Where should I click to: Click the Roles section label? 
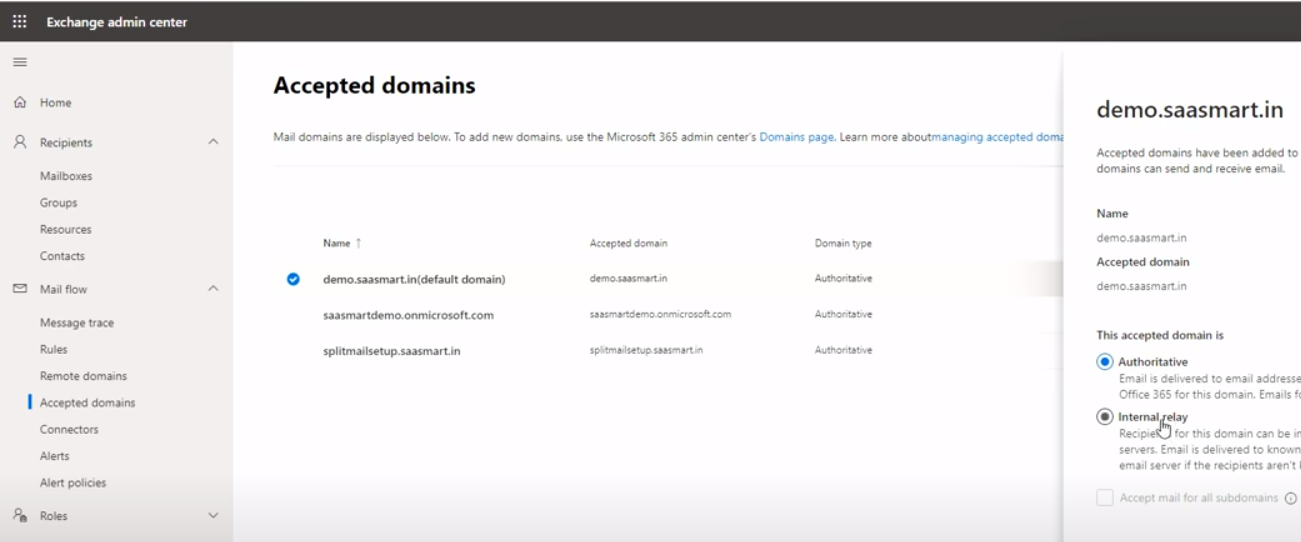click(54, 516)
